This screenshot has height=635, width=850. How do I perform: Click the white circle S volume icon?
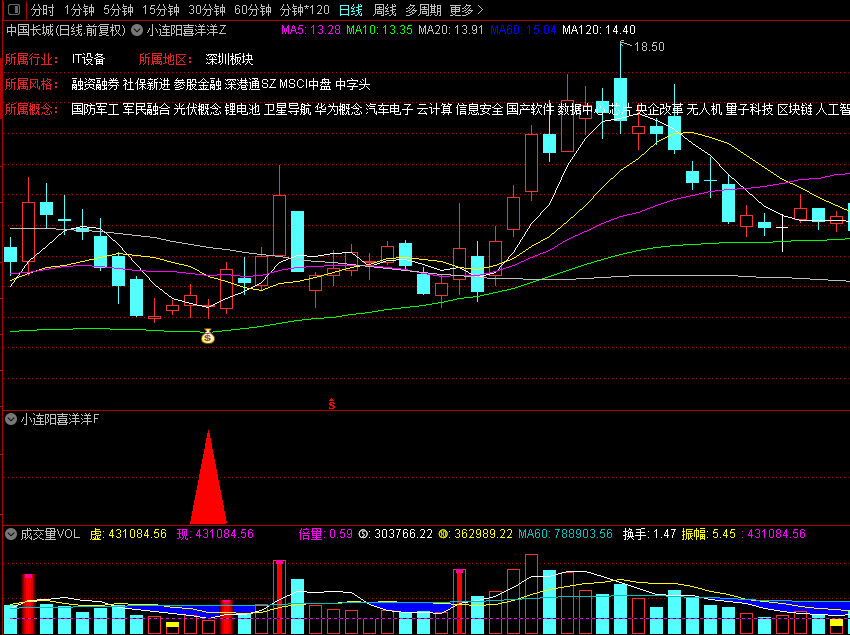click(x=365, y=534)
